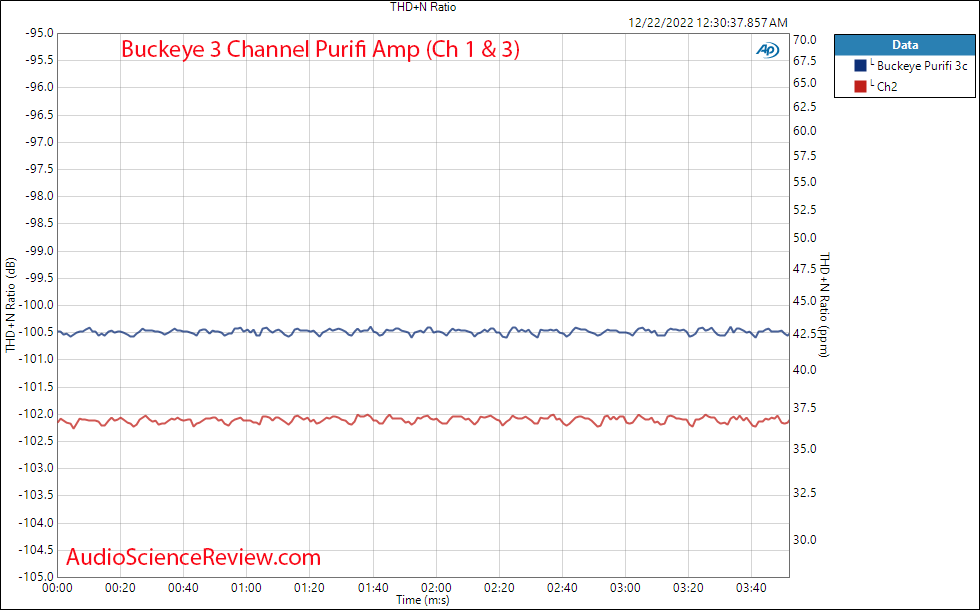Click the 03:00 time axis label
Viewport: 980px width, 610px height.
[625, 588]
